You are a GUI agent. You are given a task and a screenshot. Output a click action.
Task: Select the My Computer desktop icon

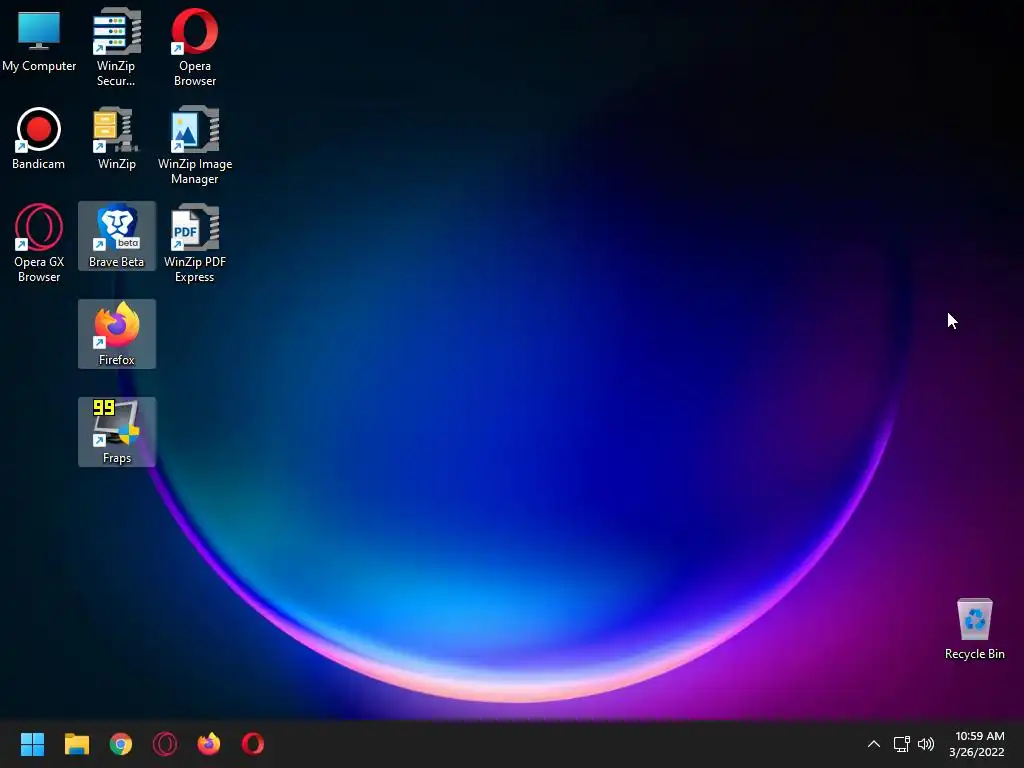pos(39,40)
